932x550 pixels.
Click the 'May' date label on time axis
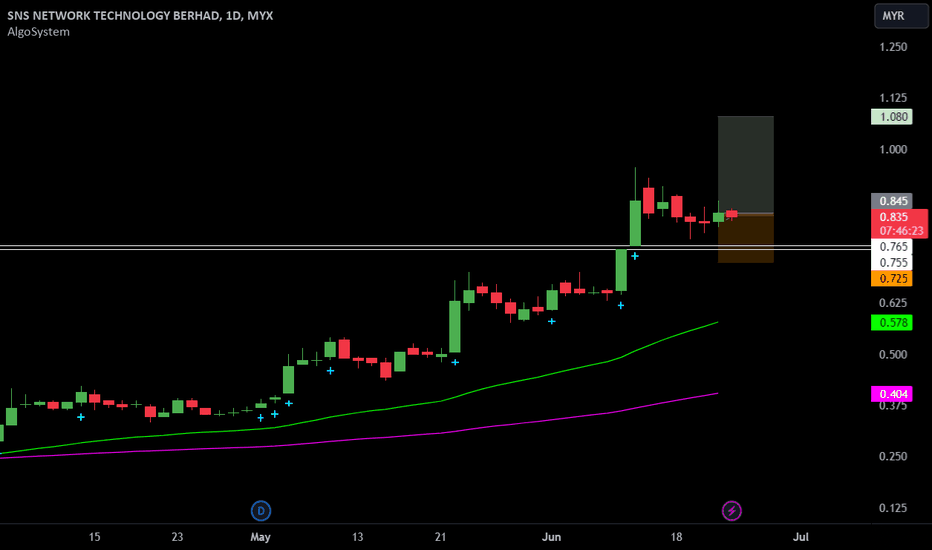pyautogui.click(x=260, y=537)
